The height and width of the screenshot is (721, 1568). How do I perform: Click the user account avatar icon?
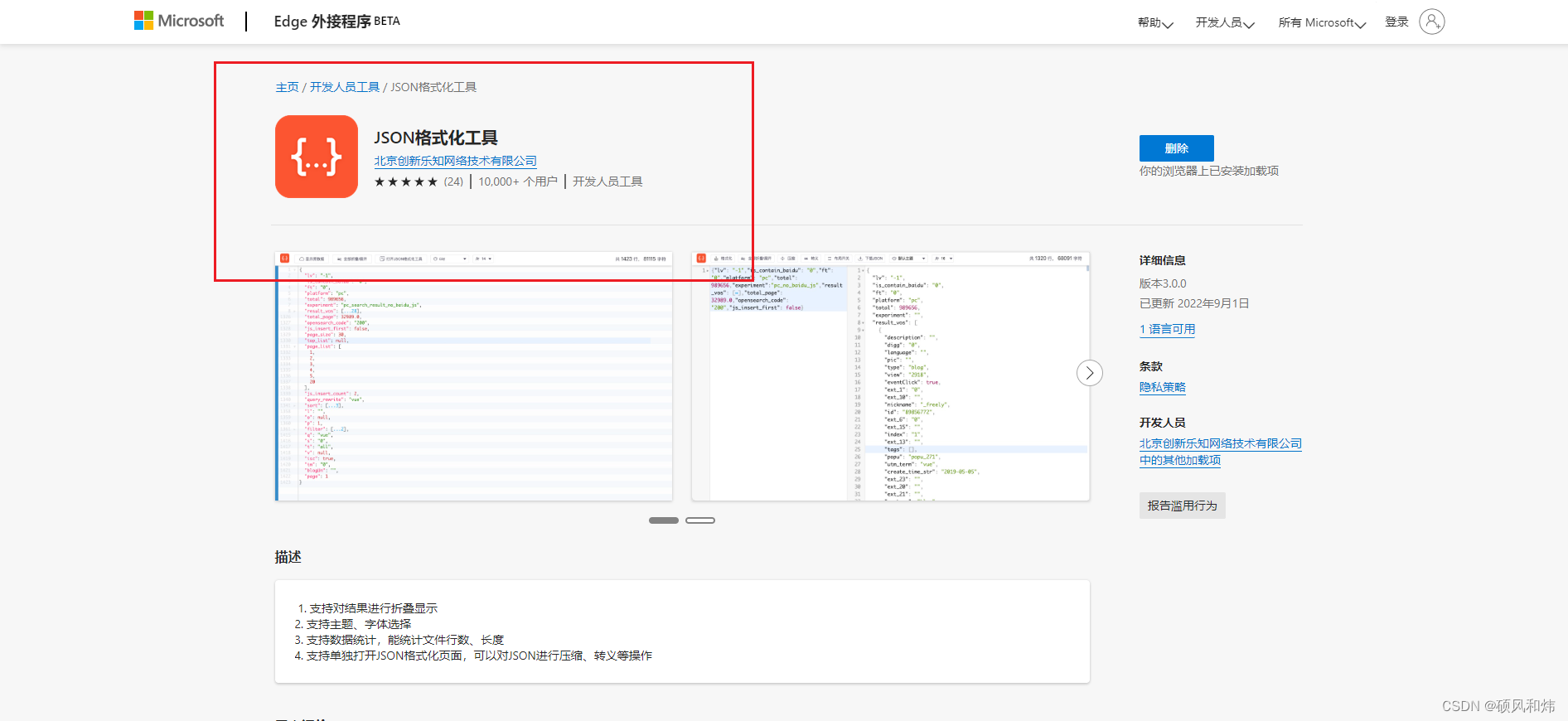click(1432, 22)
